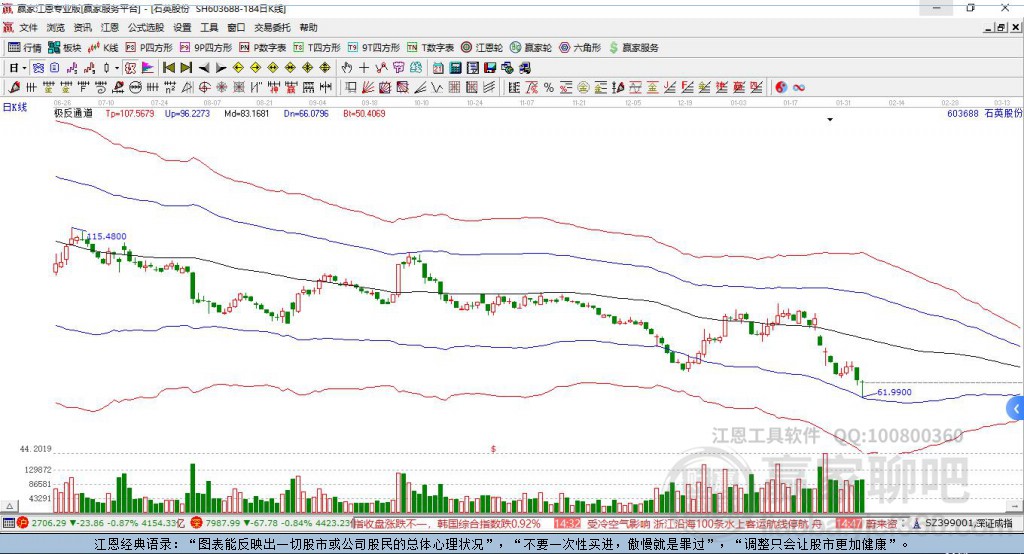Viewport: 1024px width, 554px height.
Task: Open the 浏览 menu
Action: pos(56,27)
